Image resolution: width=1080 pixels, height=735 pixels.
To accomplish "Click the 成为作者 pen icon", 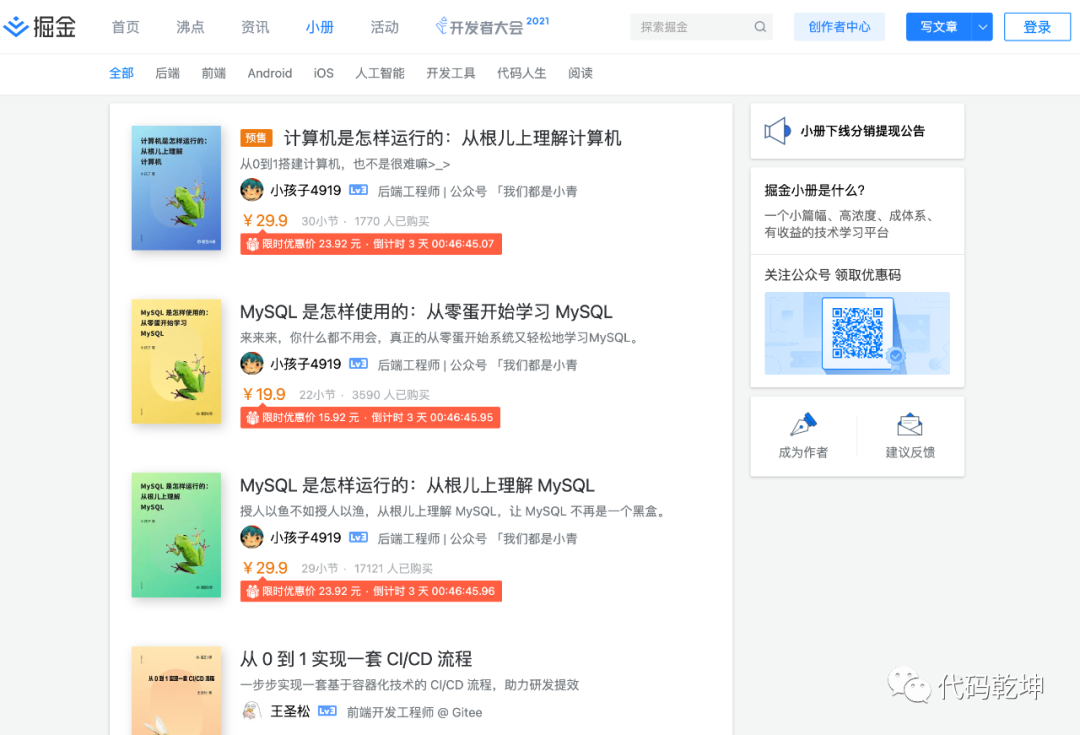I will click(x=803, y=424).
